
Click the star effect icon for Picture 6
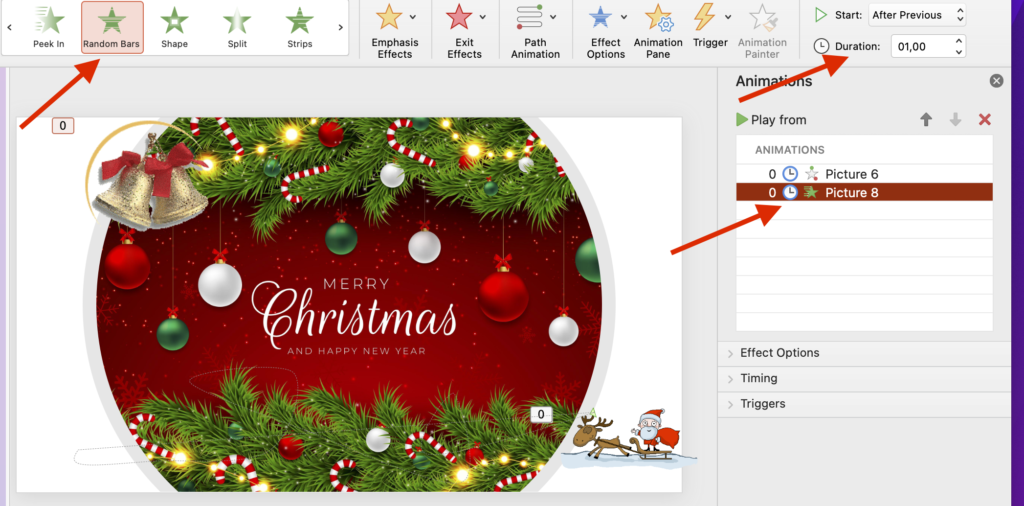[x=811, y=174]
